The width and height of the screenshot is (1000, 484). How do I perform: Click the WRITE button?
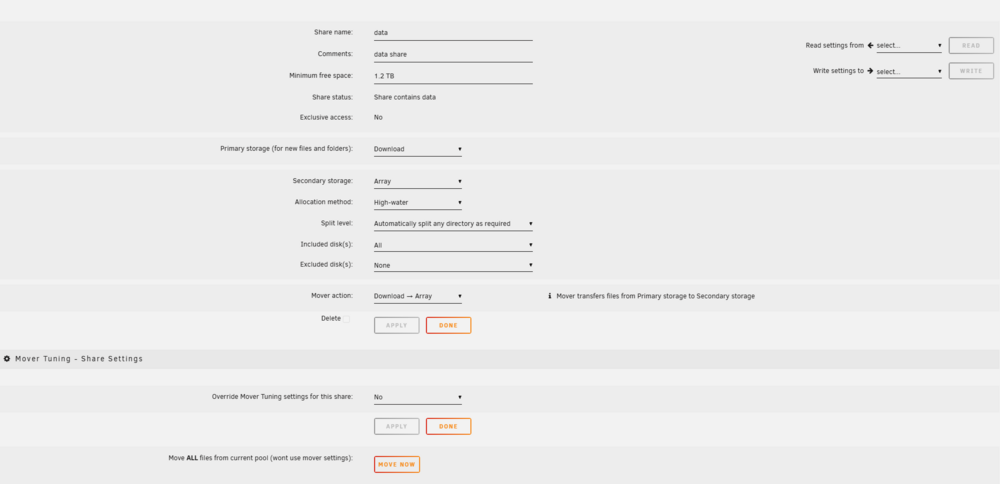click(x=971, y=71)
